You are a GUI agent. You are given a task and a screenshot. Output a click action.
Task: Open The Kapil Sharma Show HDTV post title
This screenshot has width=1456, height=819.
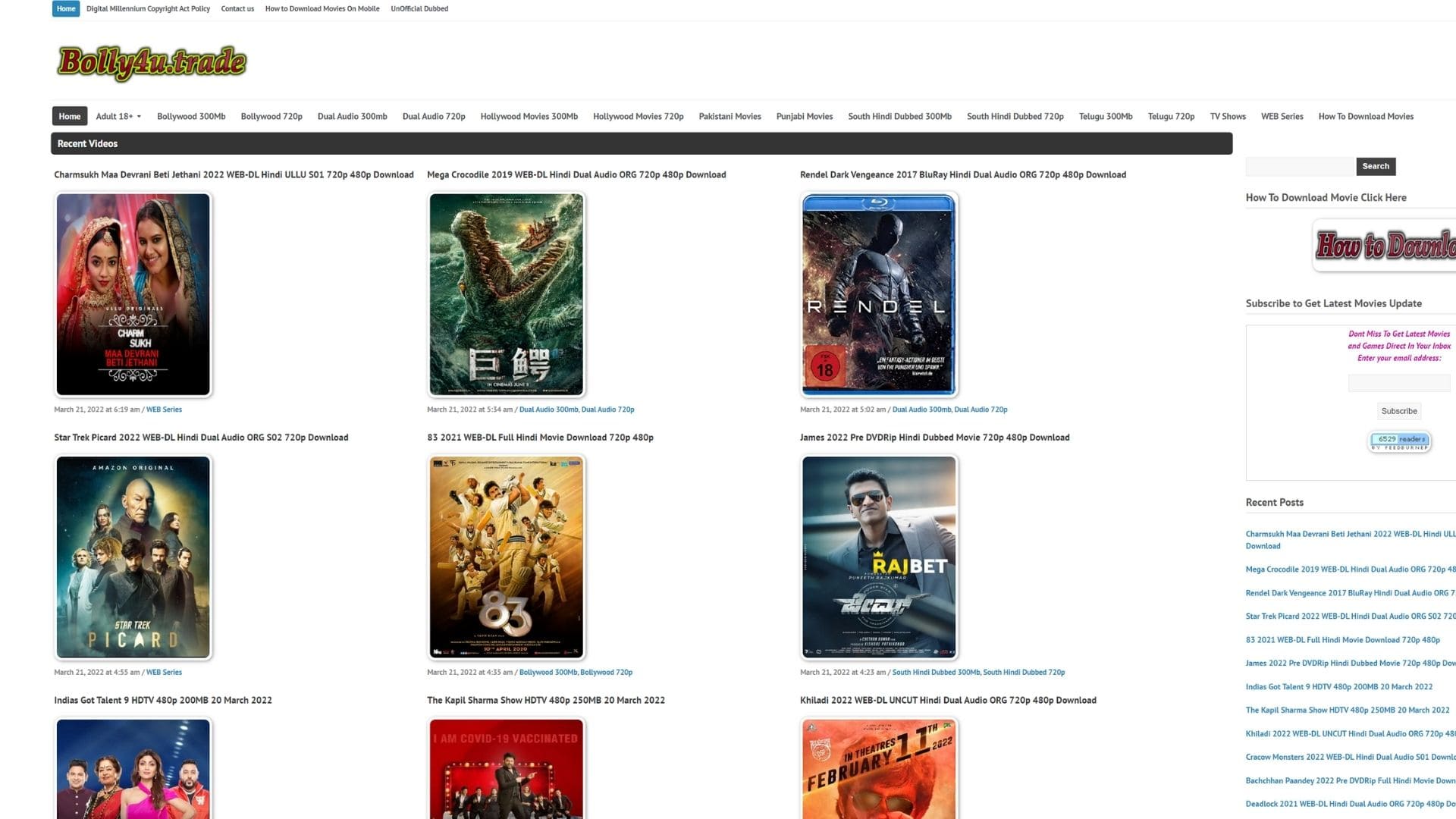point(546,701)
